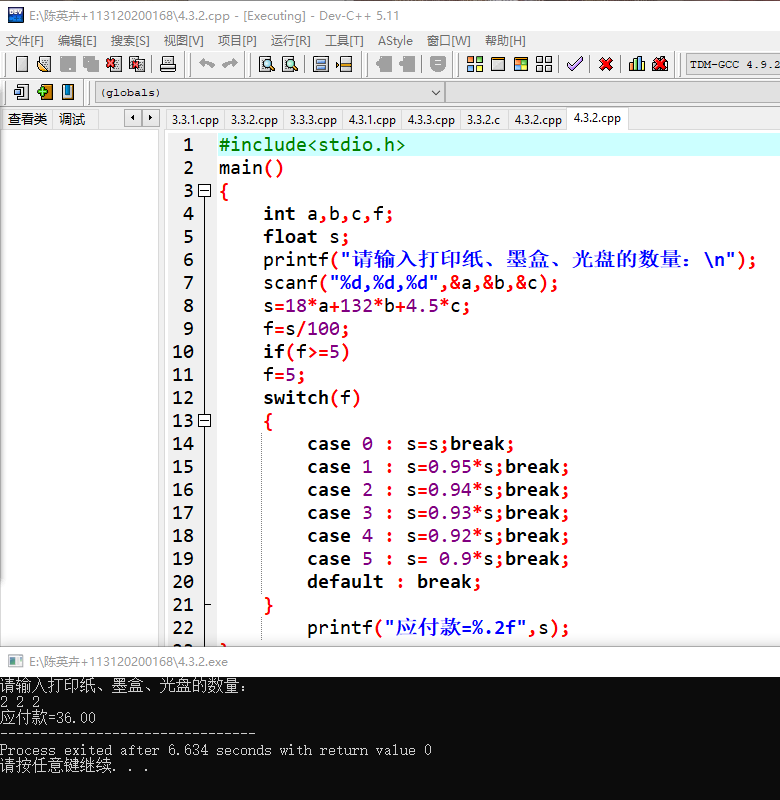Print the current source file
Image resolution: width=780 pixels, height=800 pixels.
coord(168,64)
